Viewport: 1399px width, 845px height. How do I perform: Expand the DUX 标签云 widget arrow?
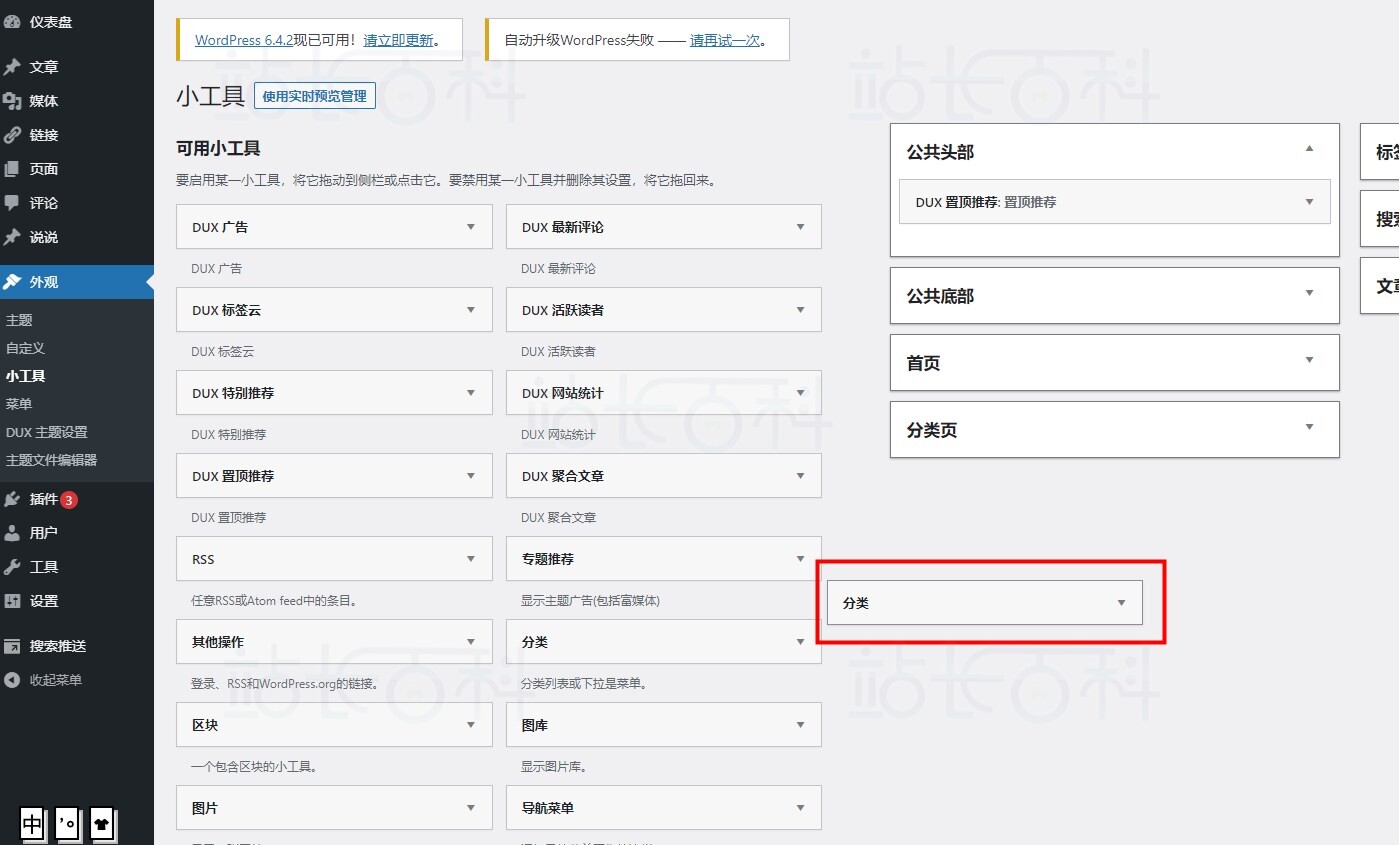tap(471, 310)
